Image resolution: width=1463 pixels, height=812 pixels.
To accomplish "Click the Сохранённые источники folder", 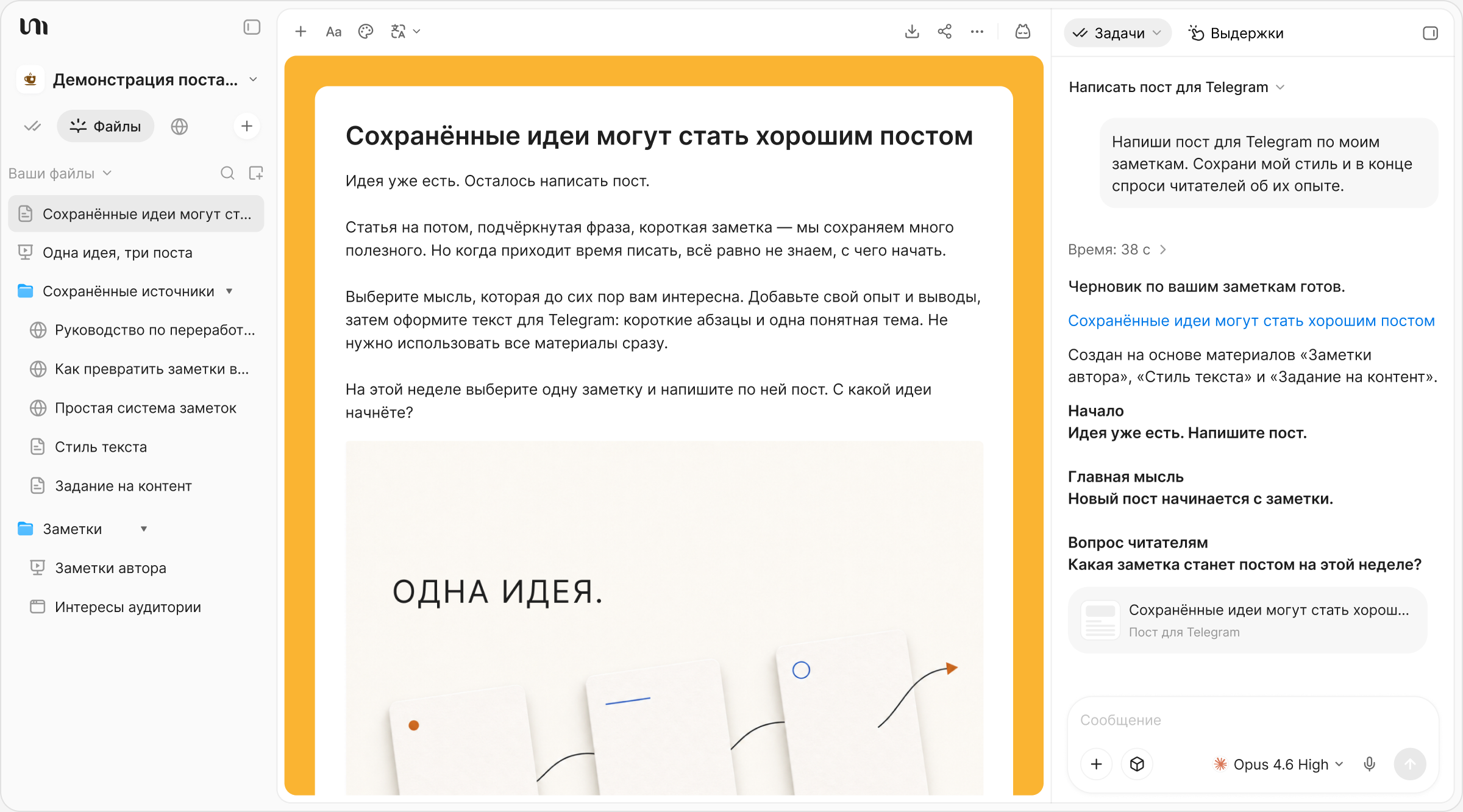I will tap(128, 291).
